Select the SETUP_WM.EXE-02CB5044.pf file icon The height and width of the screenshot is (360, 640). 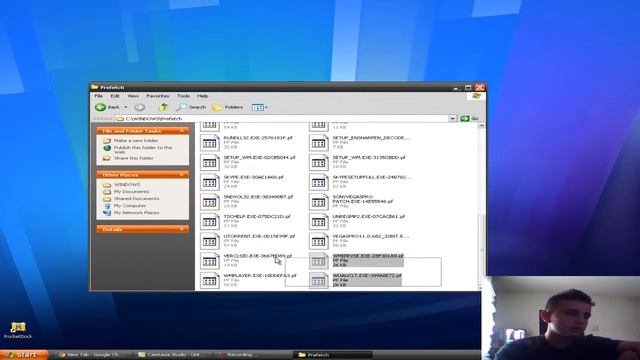coord(210,162)
